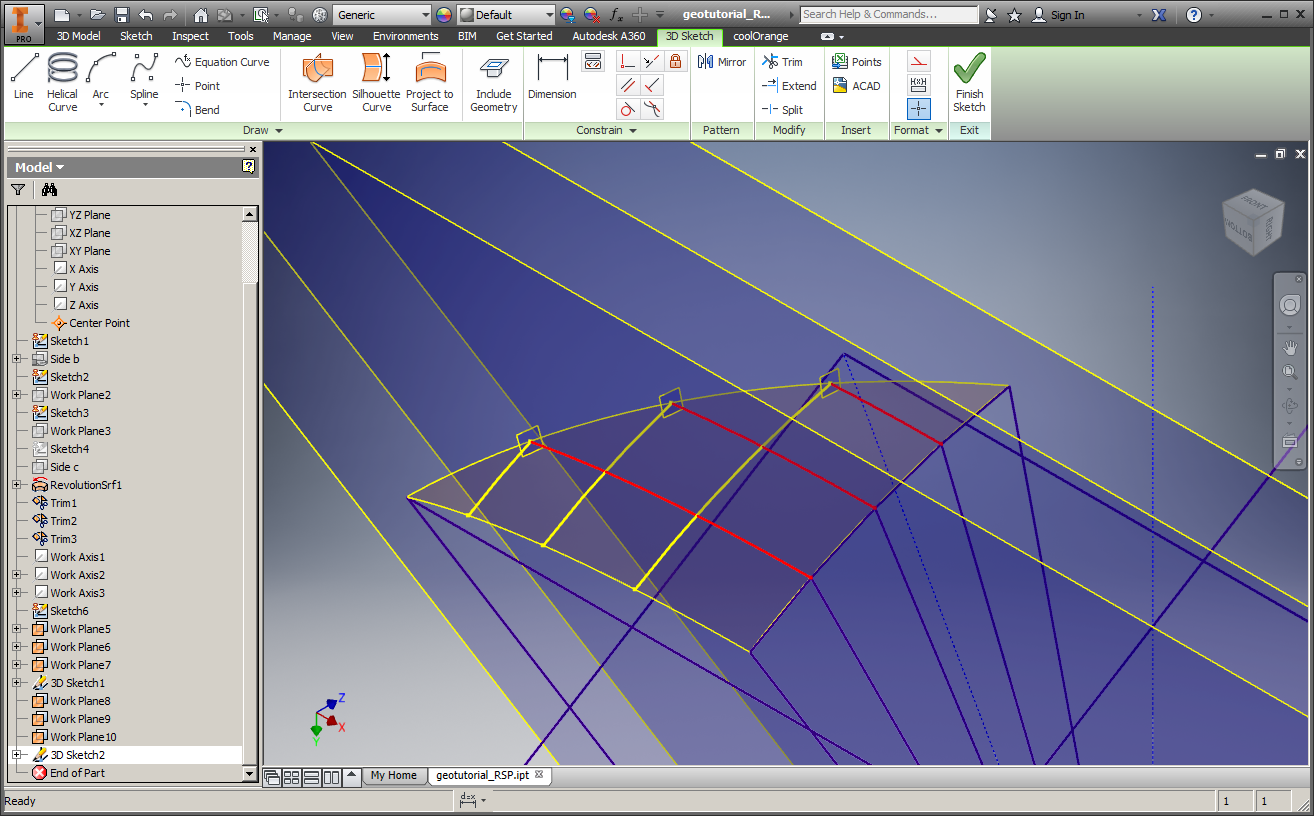Switch to My Home document tab
1314x816 pixels.
click(393, 775)
